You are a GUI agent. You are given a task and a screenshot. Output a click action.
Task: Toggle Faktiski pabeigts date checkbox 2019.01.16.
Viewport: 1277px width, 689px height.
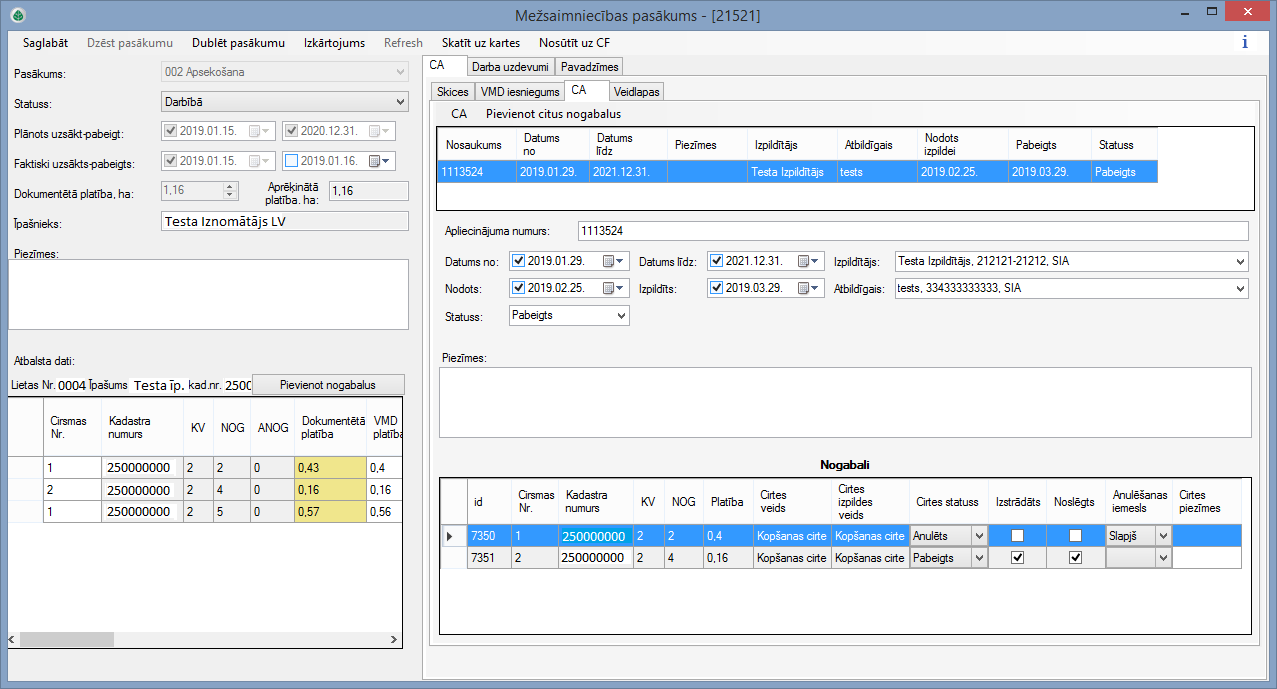(291, 161)
